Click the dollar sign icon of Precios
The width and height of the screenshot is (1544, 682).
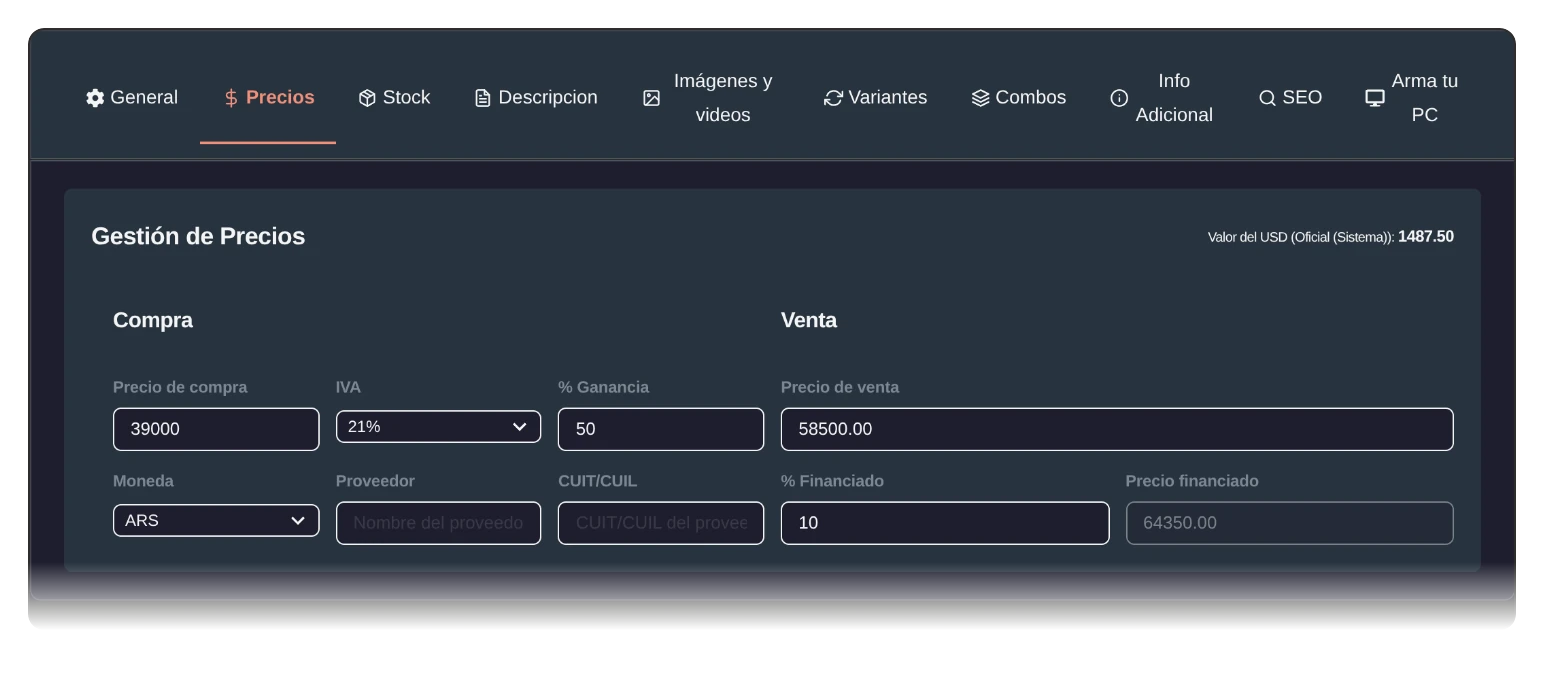click(x=231, y=98)
